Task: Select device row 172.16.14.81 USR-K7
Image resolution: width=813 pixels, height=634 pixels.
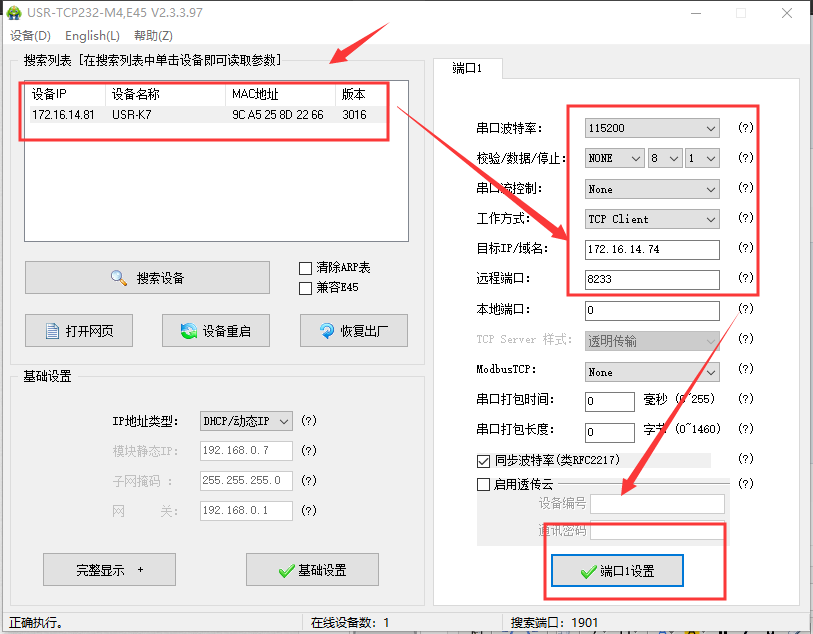Action: pyautogui.click(x=200, y=115)
